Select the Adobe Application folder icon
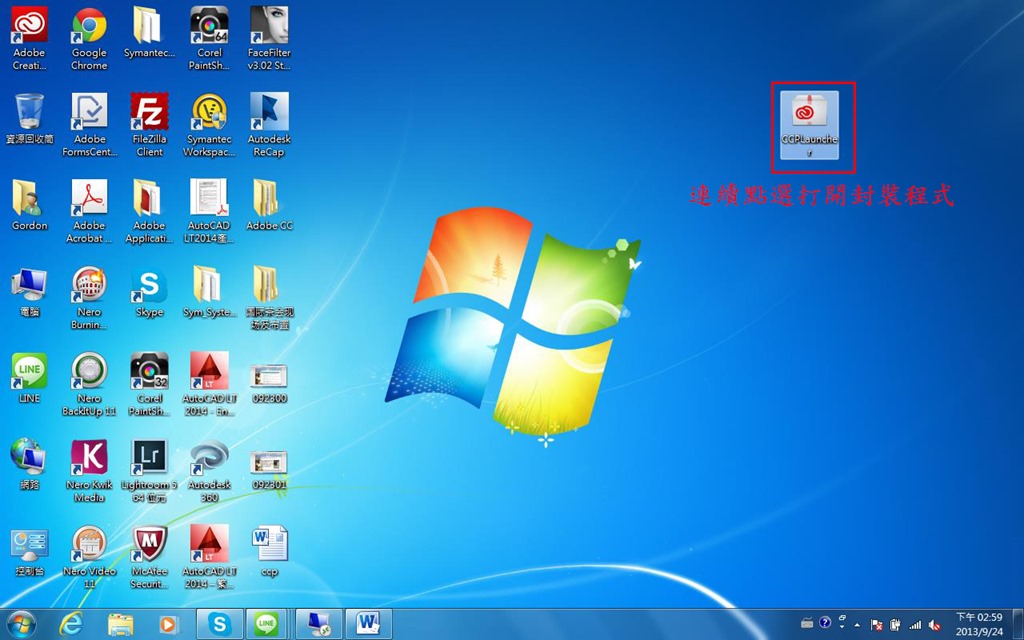 [150, 211]
